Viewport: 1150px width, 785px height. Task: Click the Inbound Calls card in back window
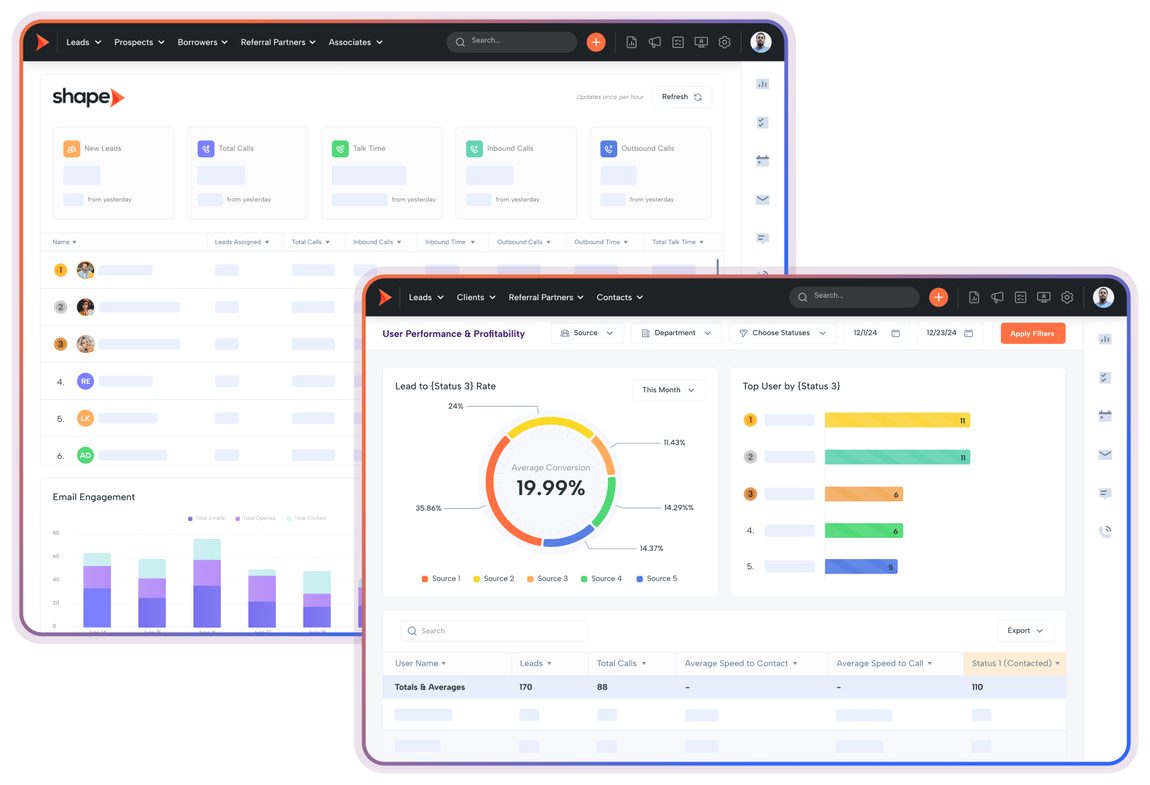click(516, 173)
